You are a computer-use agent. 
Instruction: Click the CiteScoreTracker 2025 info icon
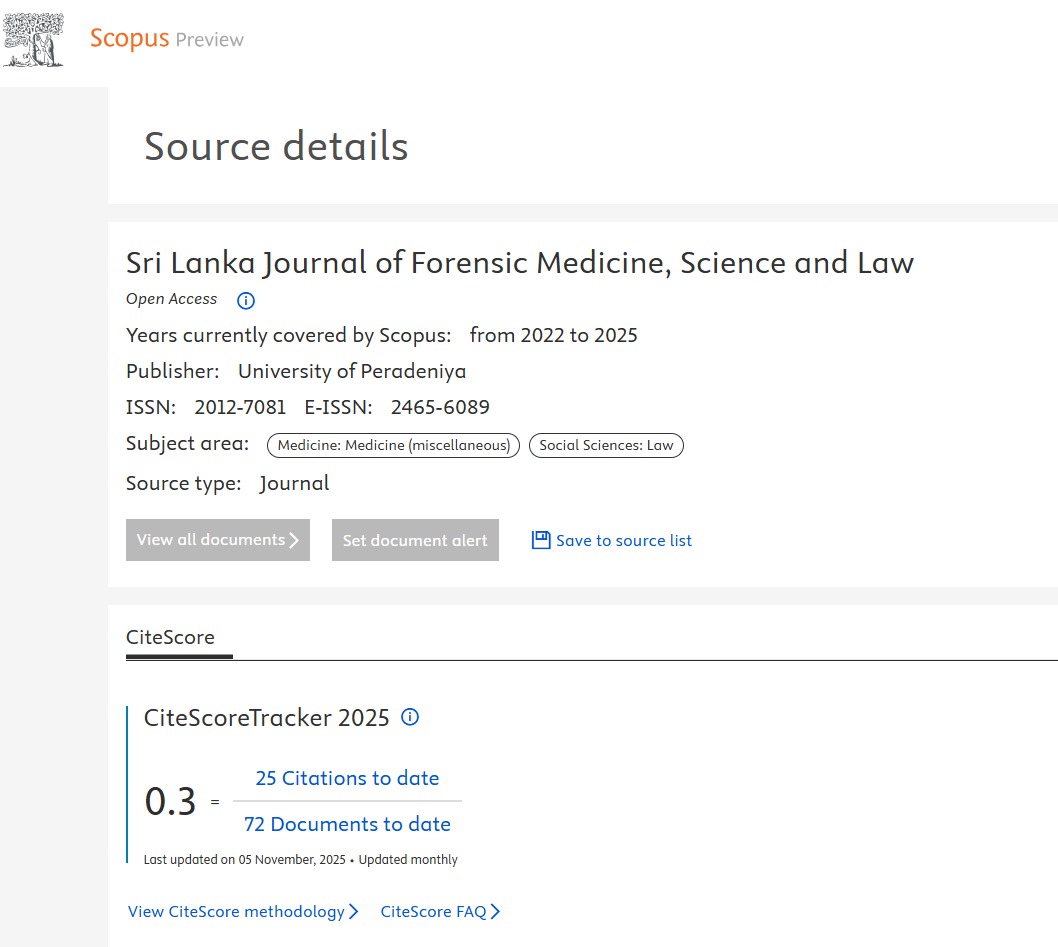[x=410, y=717]
